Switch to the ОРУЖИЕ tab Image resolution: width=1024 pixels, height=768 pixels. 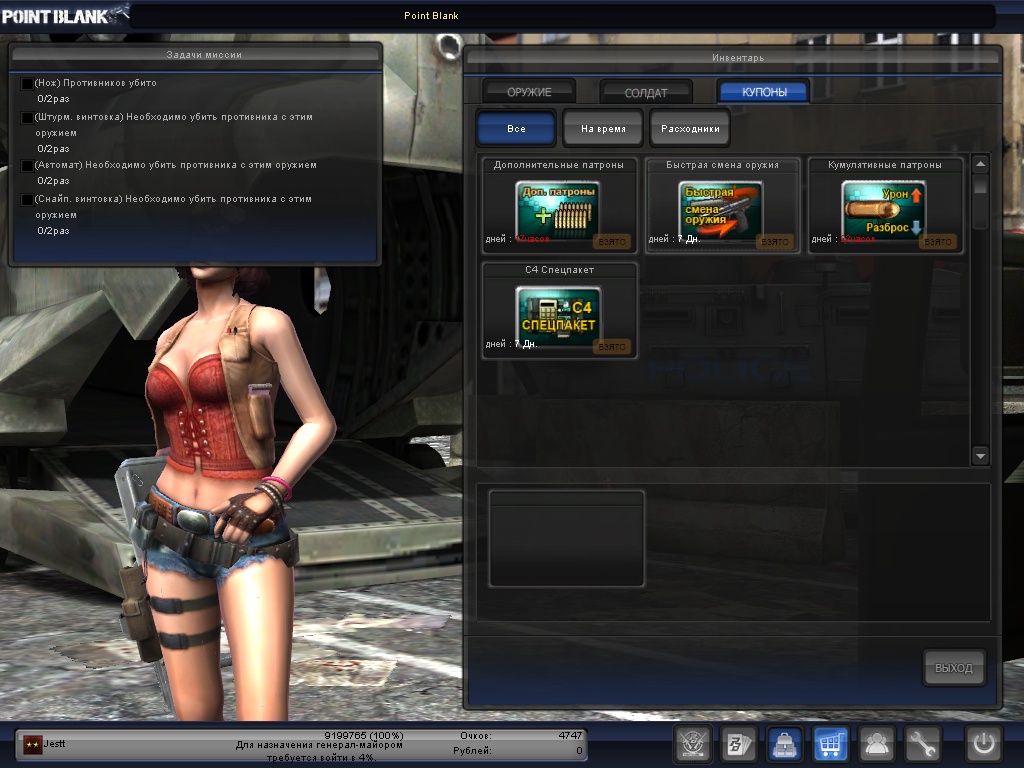point(529,92)
